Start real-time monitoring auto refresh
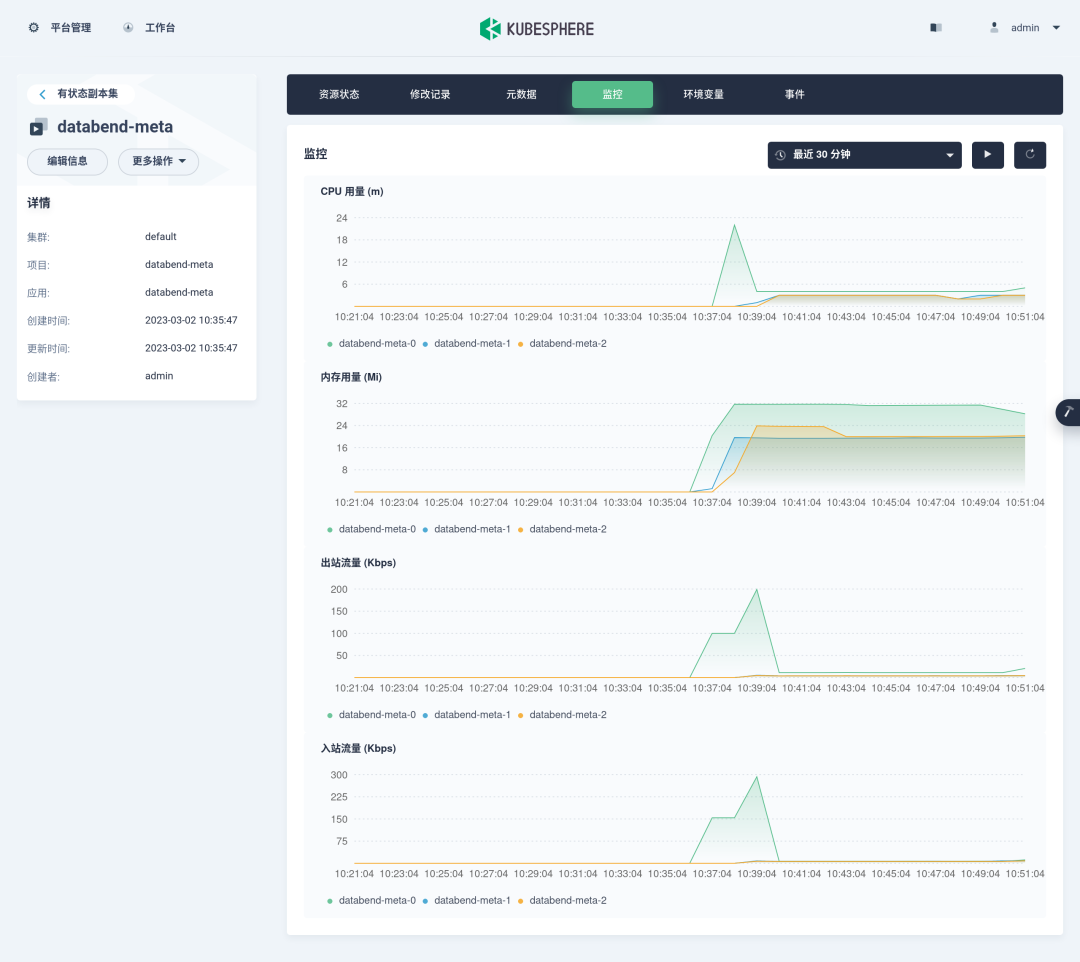This screenshot has height=962, width=1080. coord(987,155)
